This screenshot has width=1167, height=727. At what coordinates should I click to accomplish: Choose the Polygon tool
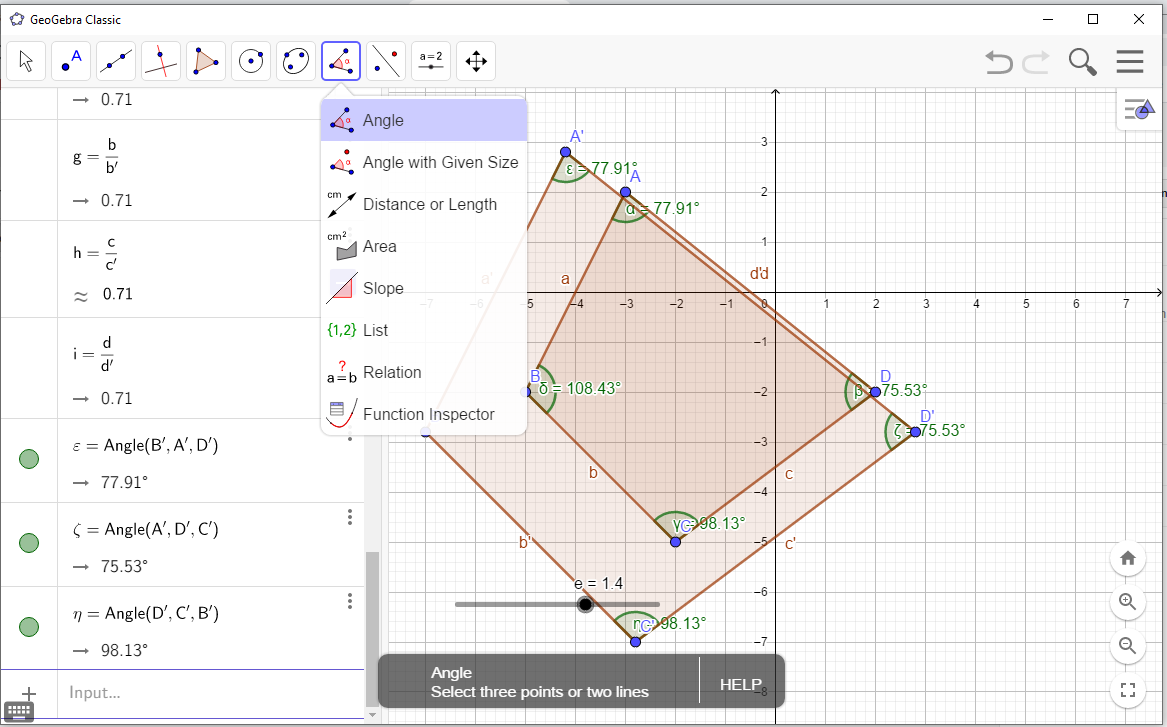(x=206, y=61)
